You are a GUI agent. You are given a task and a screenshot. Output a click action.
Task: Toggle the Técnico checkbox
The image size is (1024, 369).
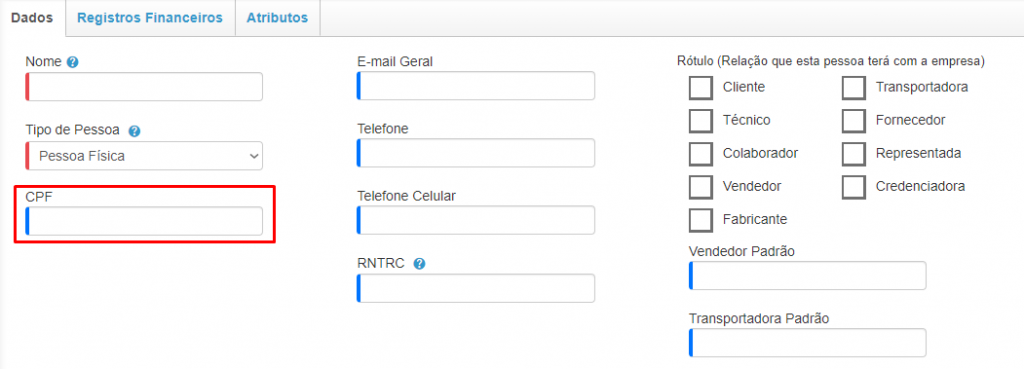(x=701, y=120)
